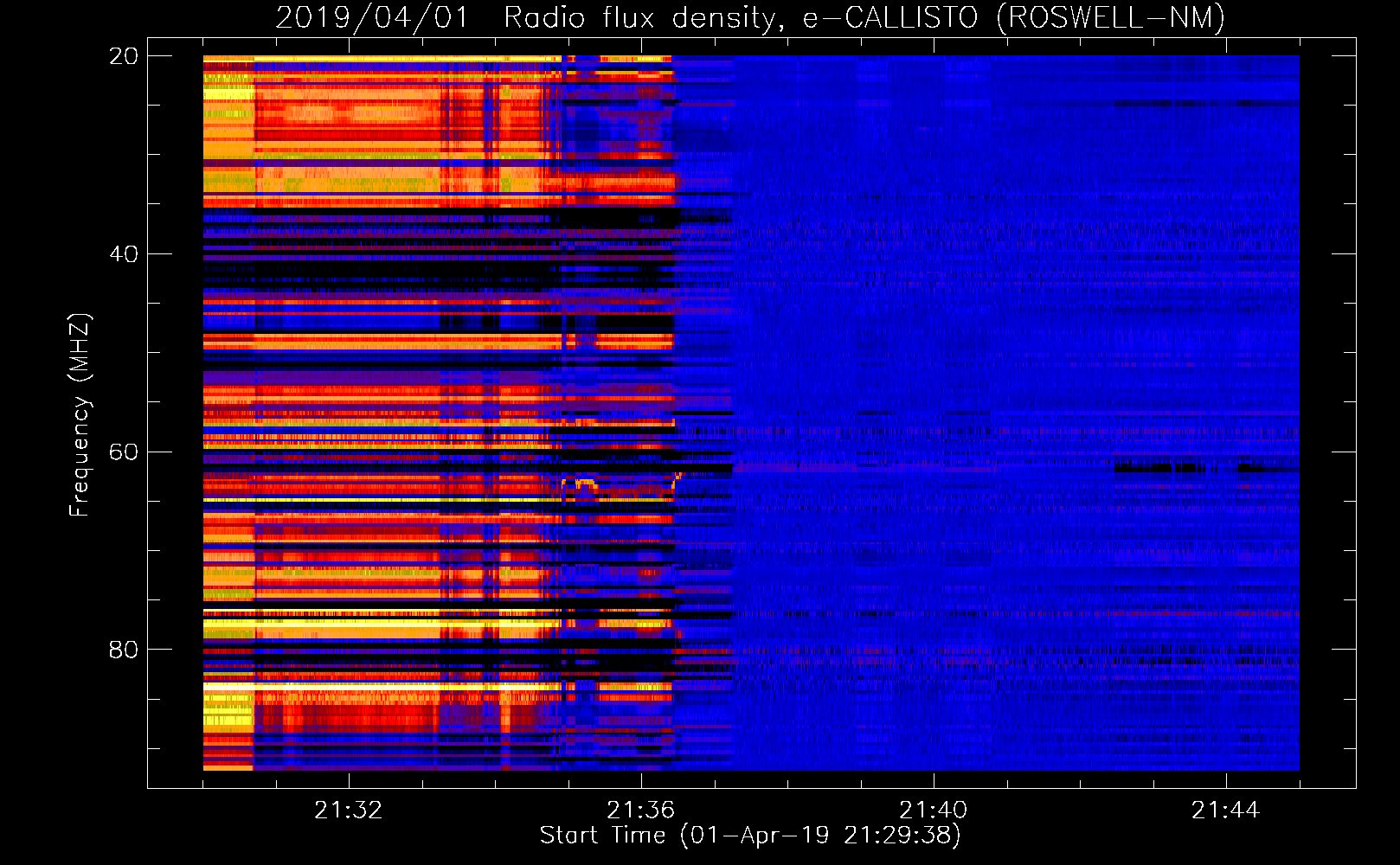
Task: Click the '20' frequency tick label
Action: click(x=123, y=56)
